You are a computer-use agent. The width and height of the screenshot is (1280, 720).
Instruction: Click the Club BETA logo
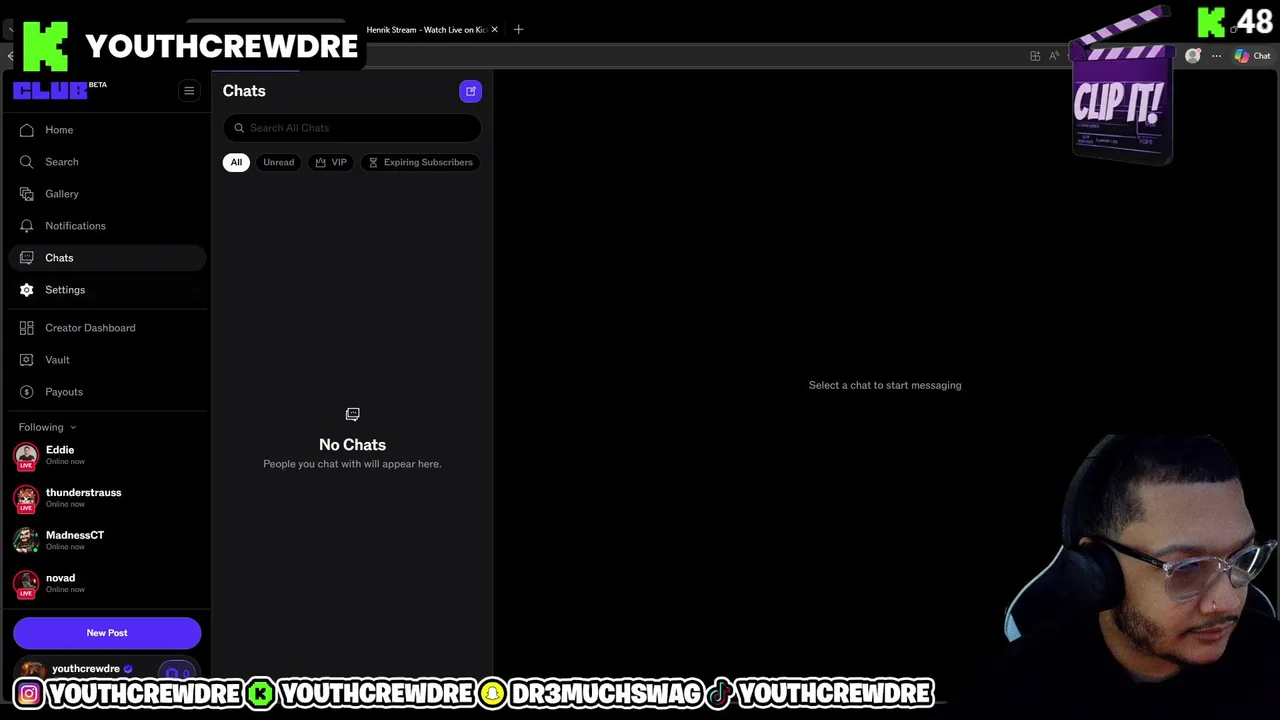pos(59,90)
